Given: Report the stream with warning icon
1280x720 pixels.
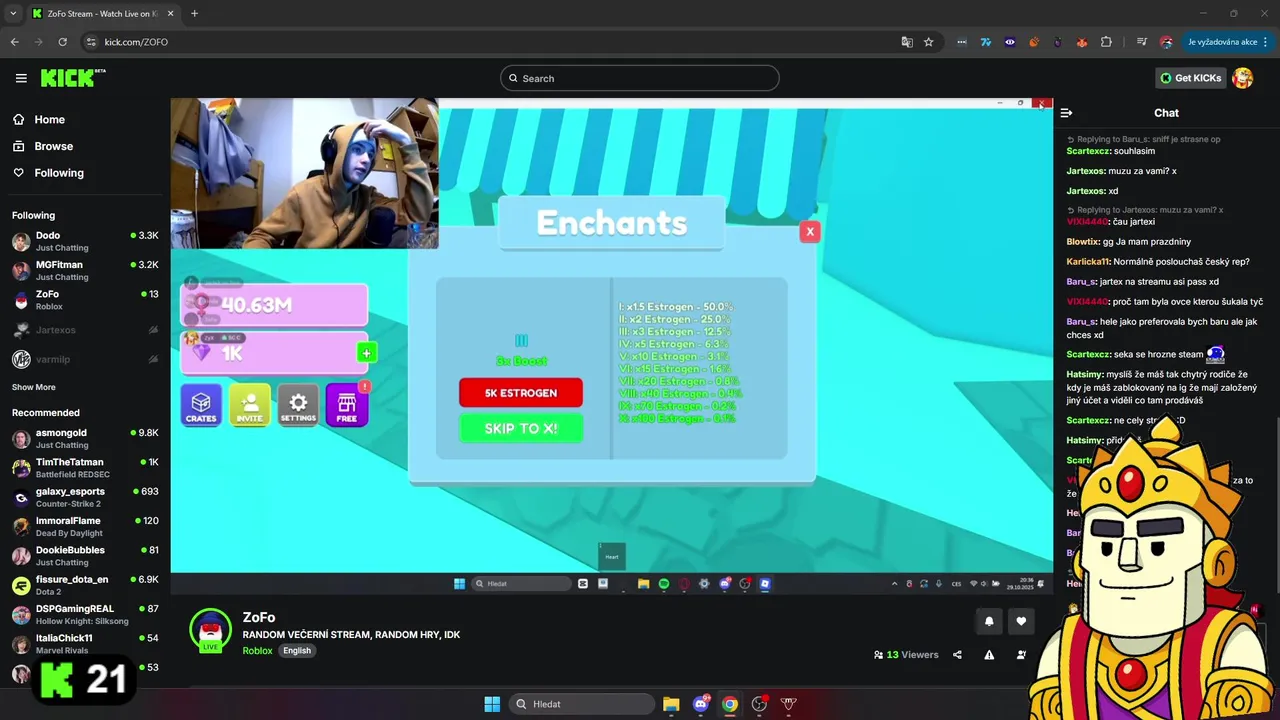Looking at the screenshot, I should click(x=989, y=655).
